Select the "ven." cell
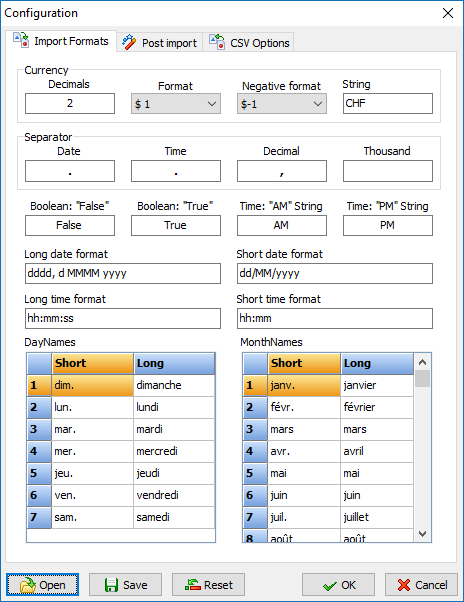 coord(92,495)
